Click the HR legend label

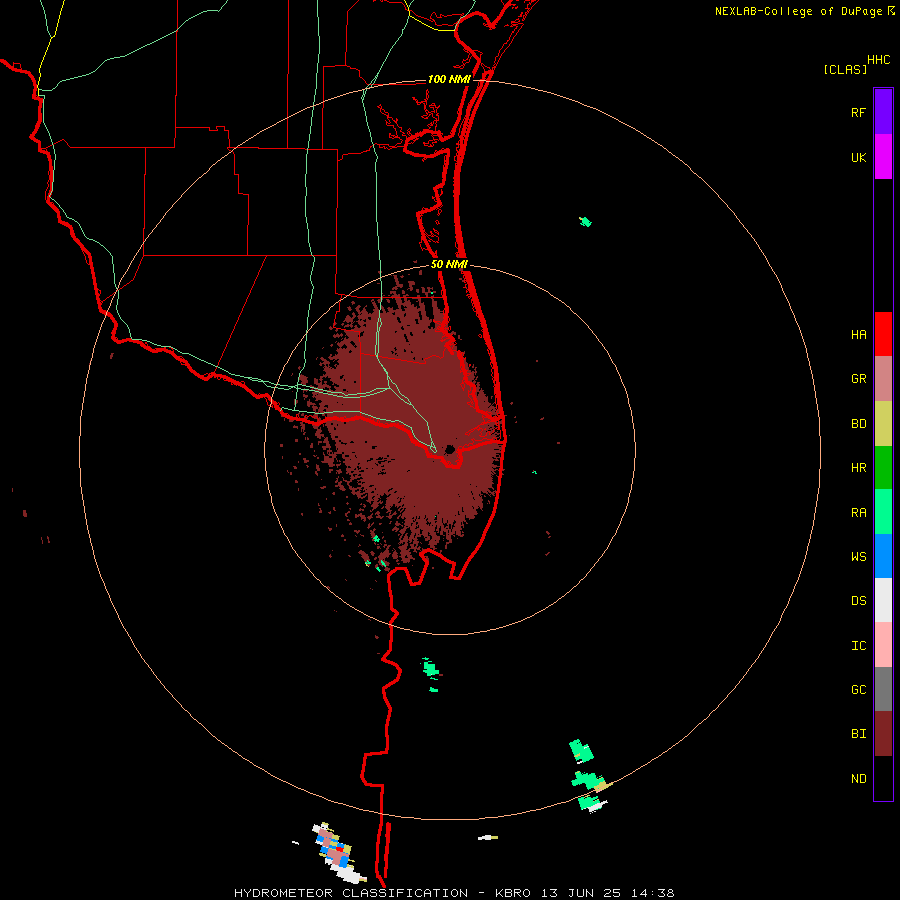pos(858,468)
